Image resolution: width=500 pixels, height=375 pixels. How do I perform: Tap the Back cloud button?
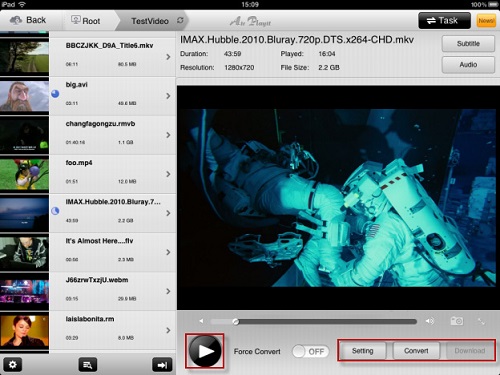[x=27, y=20]
